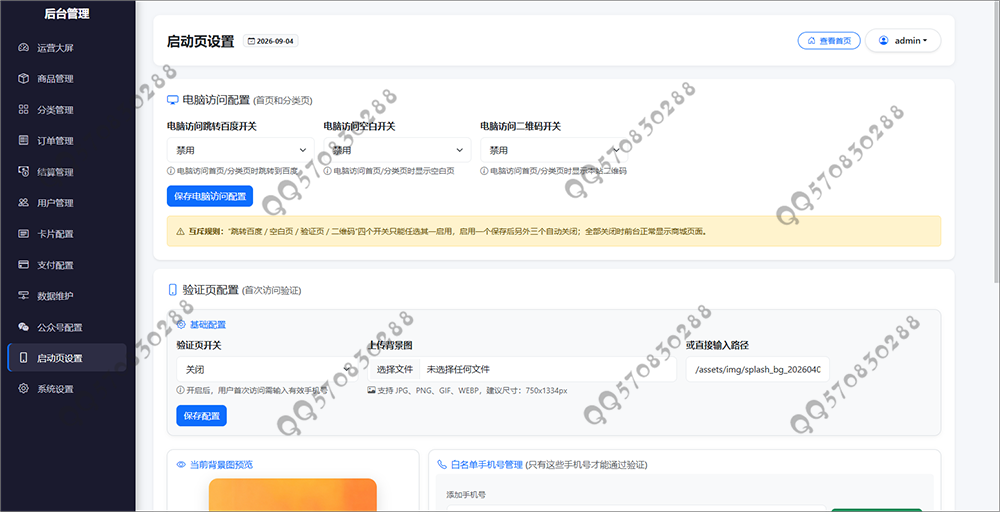The height and width of the screenshot is (512, 1000).
Task: Click the phone icon beside 验证页配置
Action: point(172,290)
